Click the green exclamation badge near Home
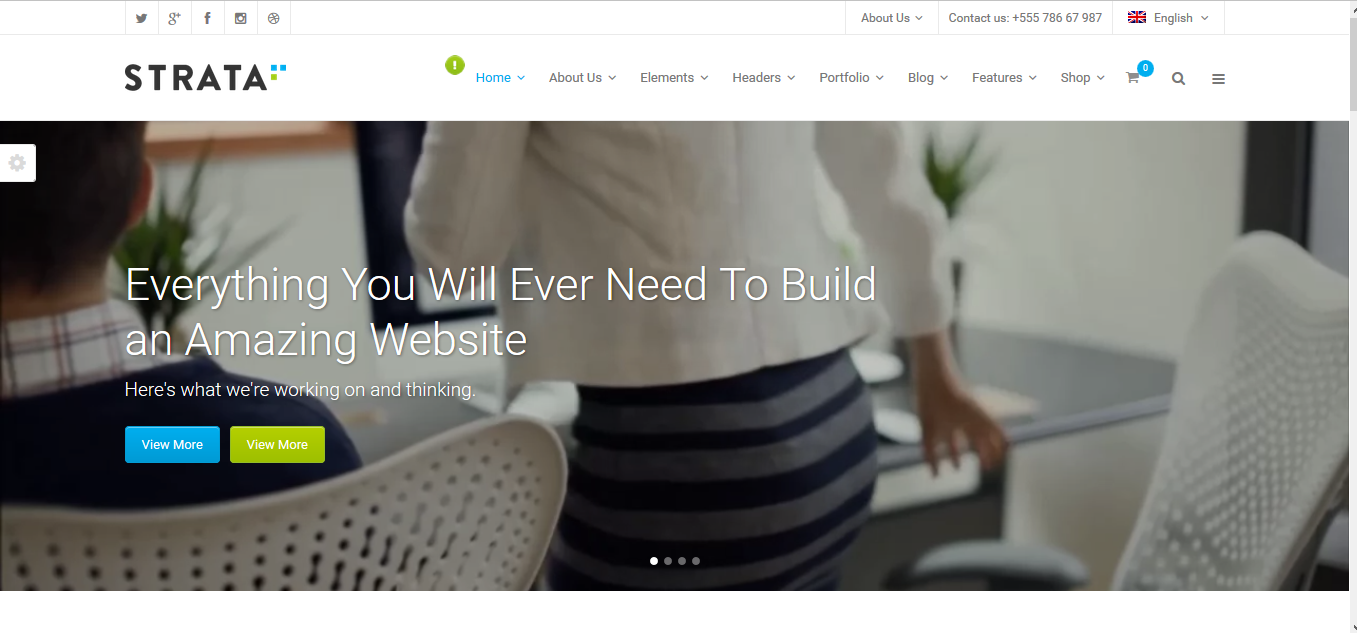 coord(455,65)
